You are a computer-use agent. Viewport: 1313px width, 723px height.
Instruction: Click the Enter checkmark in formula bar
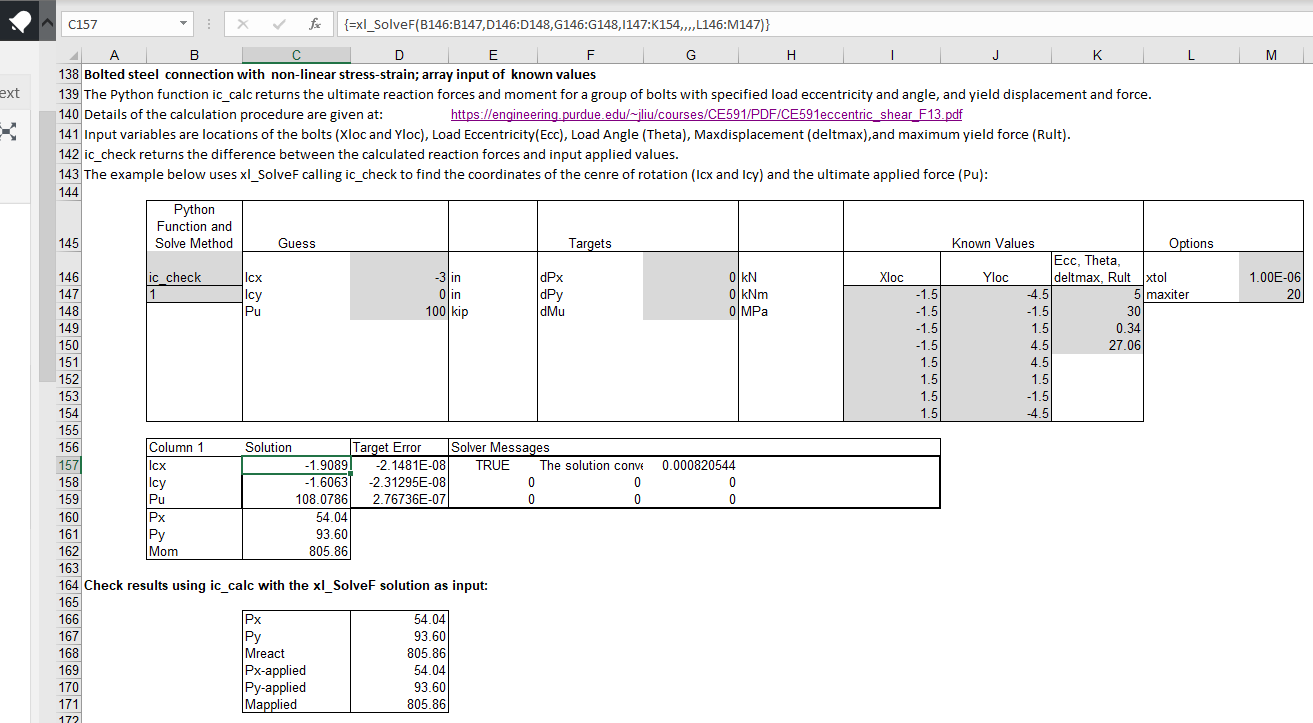(x=279, y=23)
